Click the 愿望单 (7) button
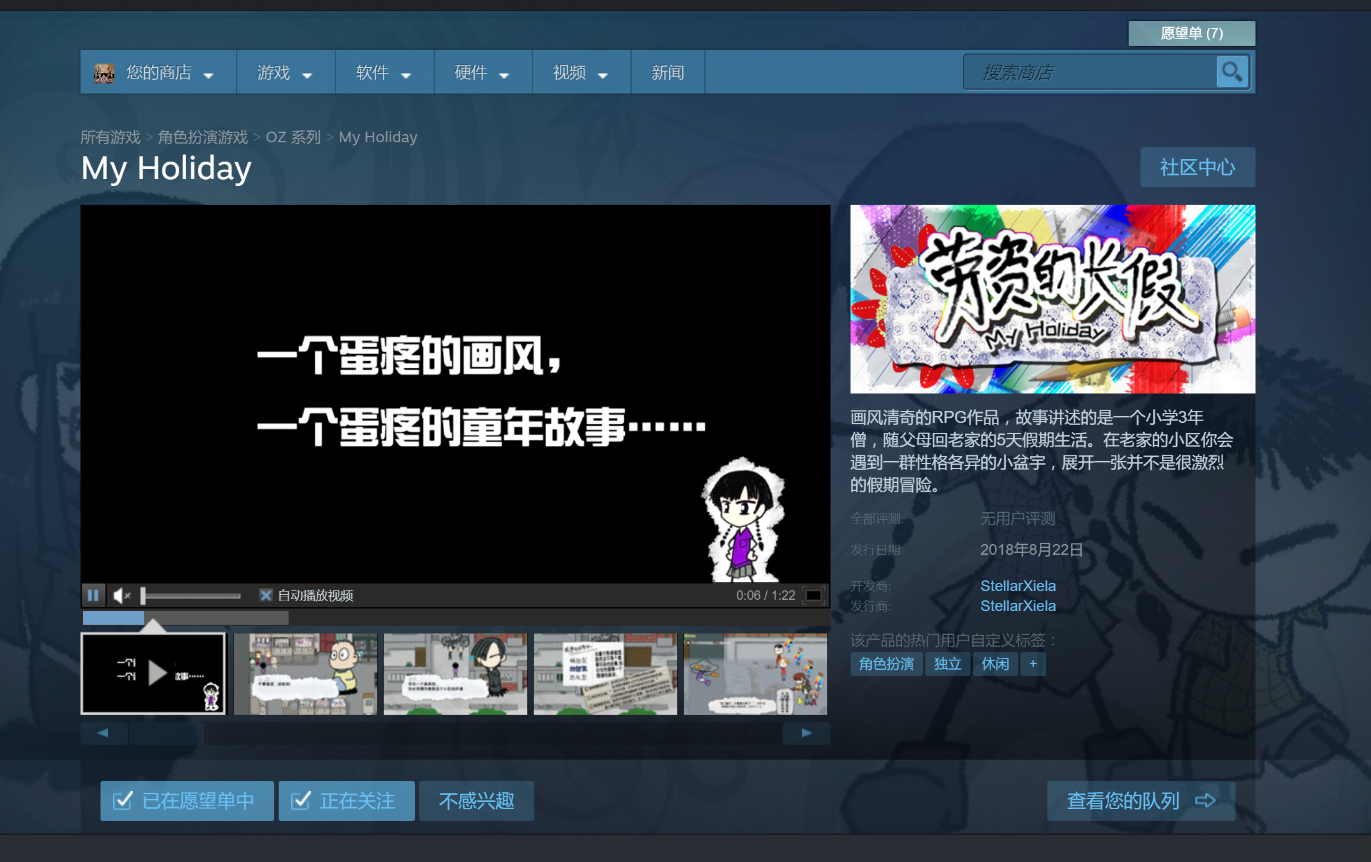The height and width of the screenshot is (862, 1371). tap(1192, 33)
